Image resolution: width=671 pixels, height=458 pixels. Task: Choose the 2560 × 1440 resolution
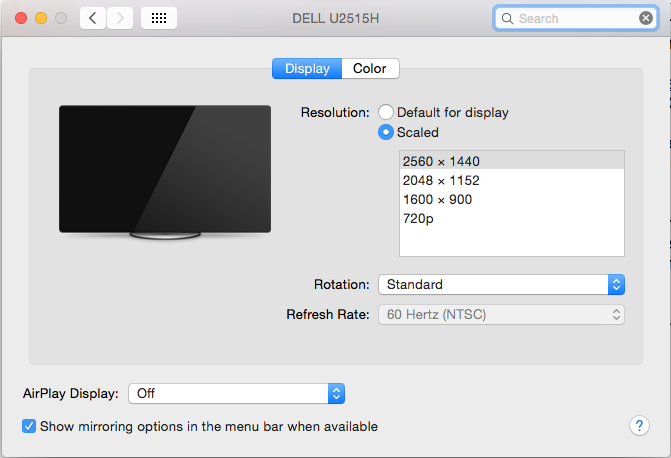512,161
